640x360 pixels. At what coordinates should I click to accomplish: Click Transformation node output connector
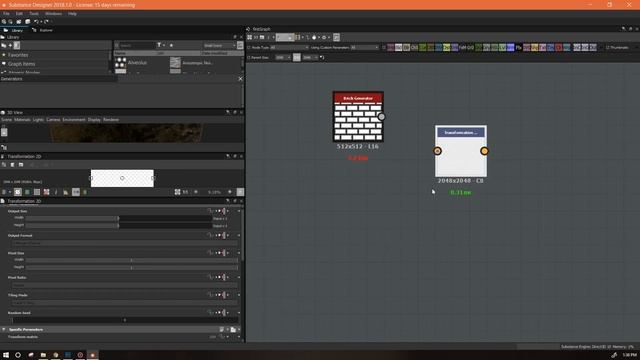pos(484,151)
